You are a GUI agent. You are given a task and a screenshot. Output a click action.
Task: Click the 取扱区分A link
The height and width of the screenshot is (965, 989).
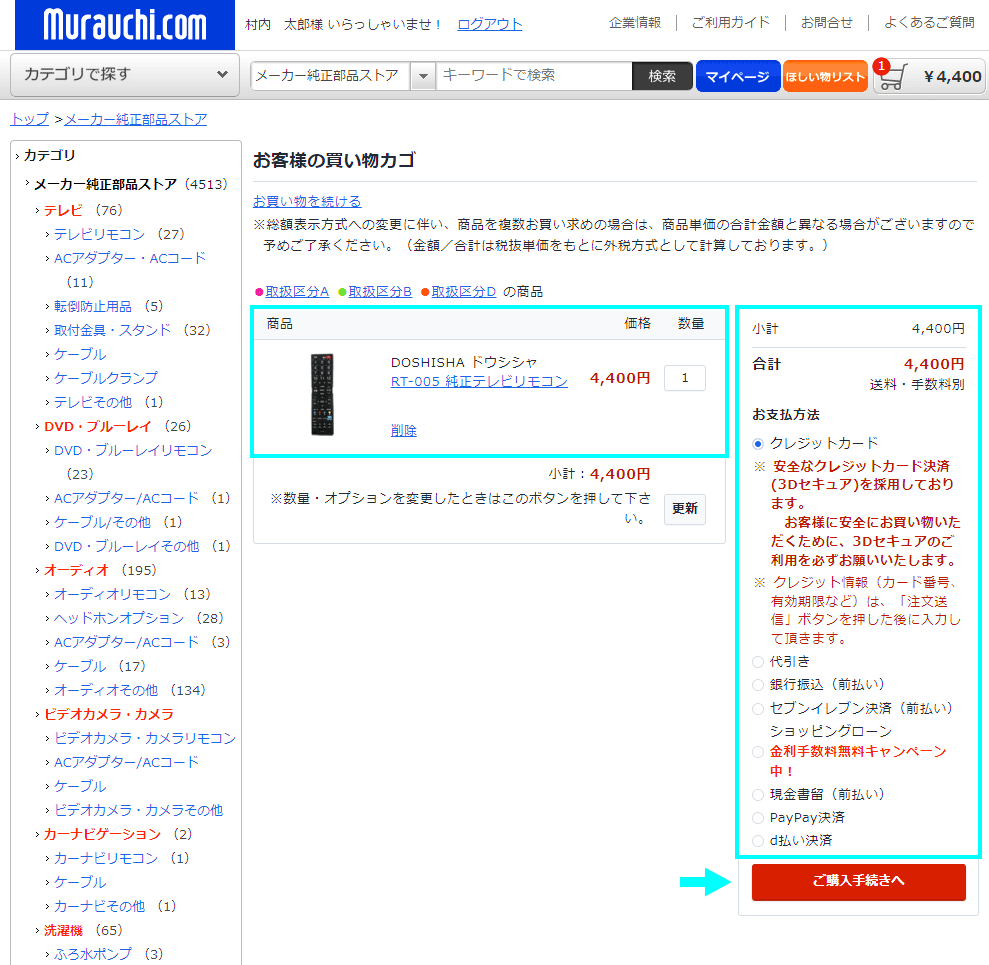[x=297, y=291]
